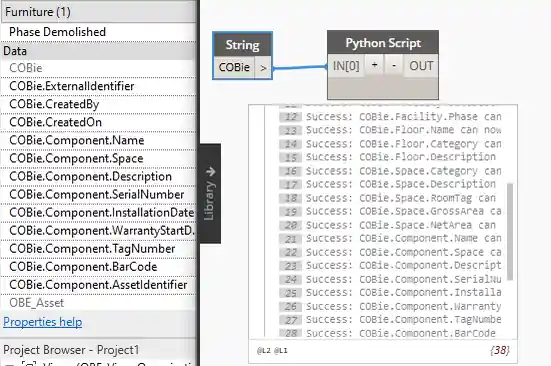Select the String node title

pos(242,45)
